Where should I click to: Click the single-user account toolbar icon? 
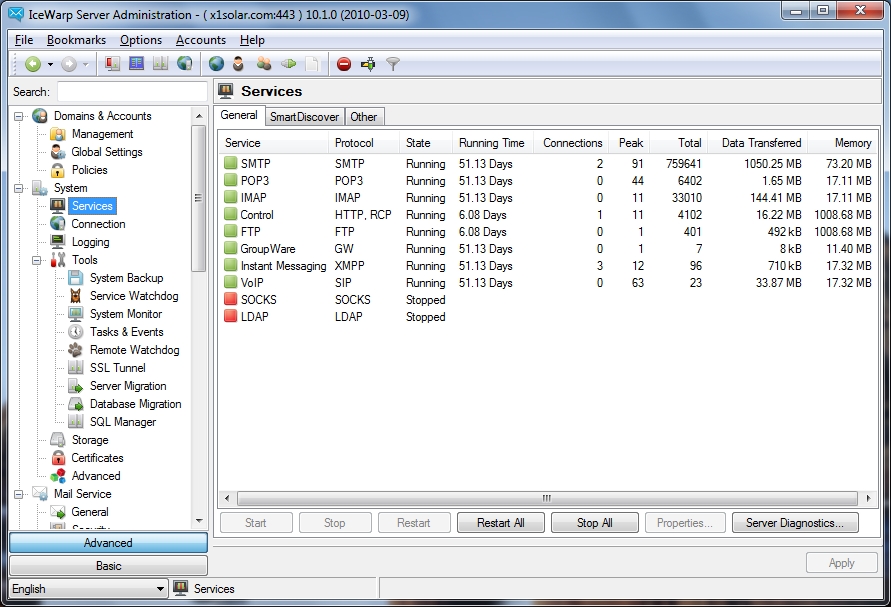(x=239, y=64)
